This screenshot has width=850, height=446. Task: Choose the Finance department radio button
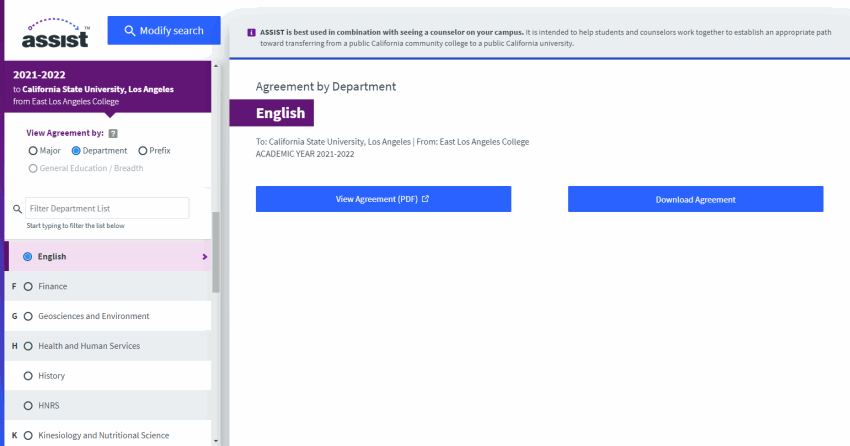28,287
